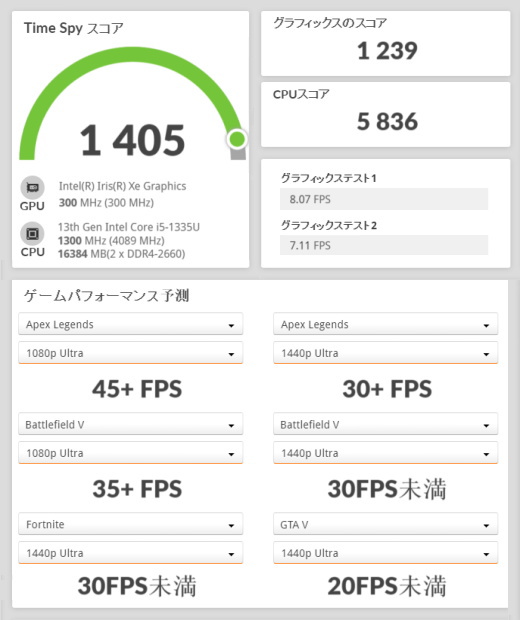Click the 45+ FPS result text
520x620 pixels.
(137, 389)
